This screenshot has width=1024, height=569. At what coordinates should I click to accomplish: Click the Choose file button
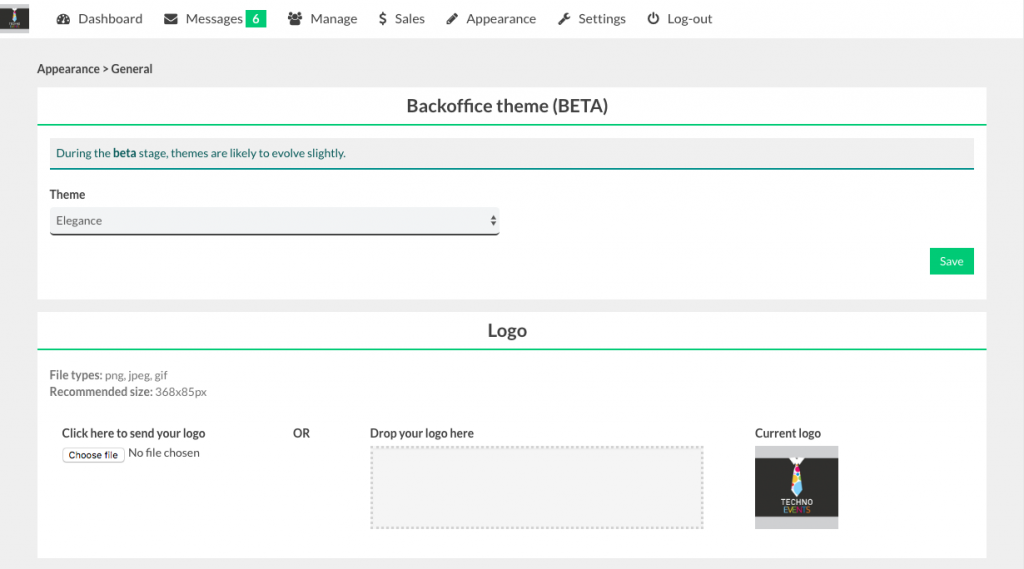(93, 455)
